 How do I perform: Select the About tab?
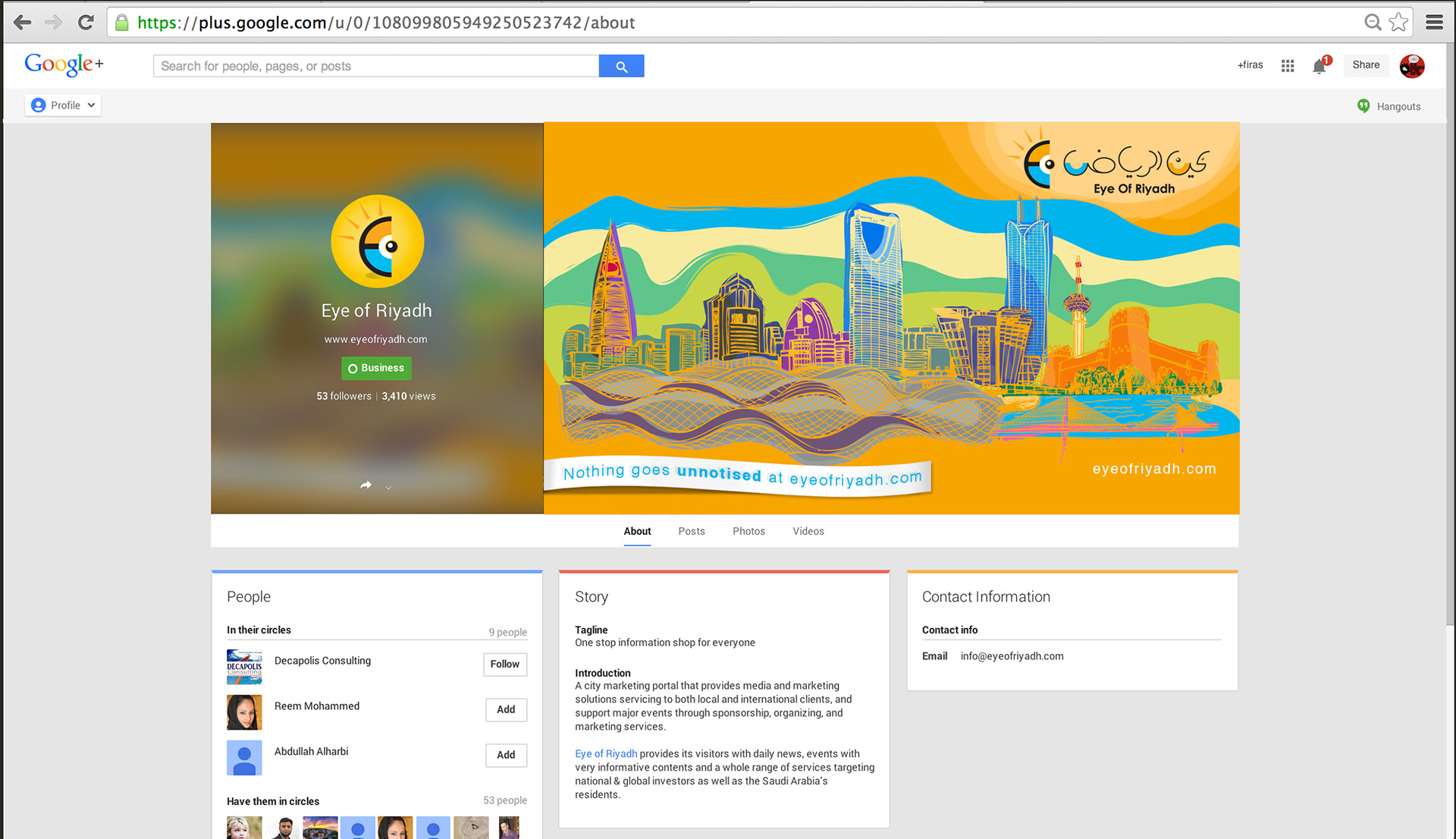pyautogui.click(x=637, y=531)
